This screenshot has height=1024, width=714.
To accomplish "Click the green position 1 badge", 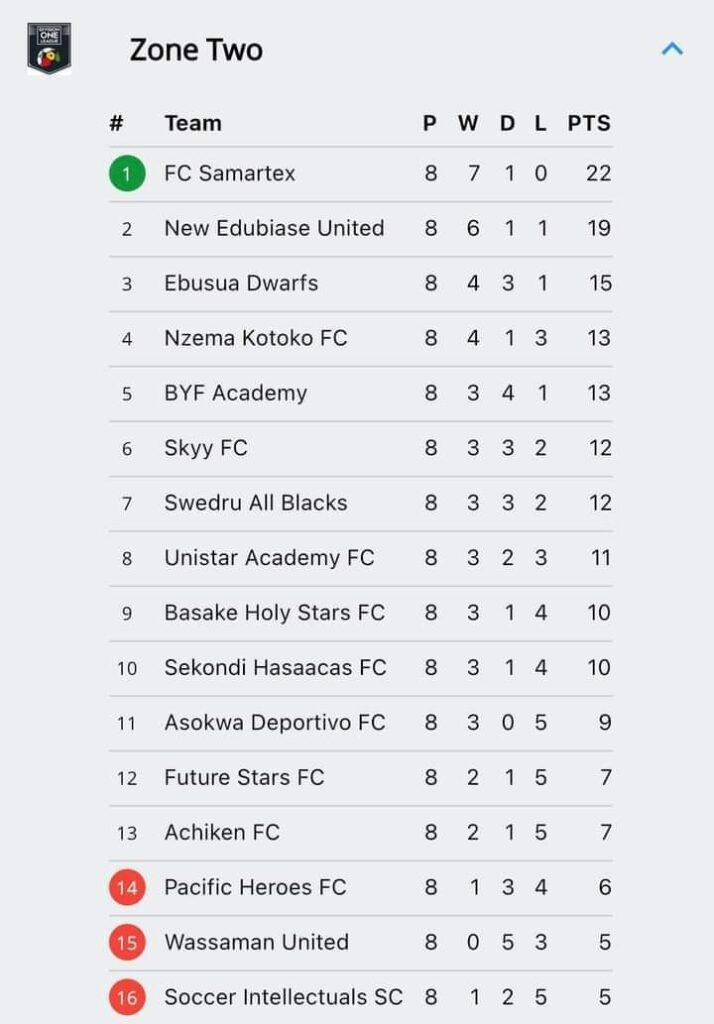I will point(127,174).
